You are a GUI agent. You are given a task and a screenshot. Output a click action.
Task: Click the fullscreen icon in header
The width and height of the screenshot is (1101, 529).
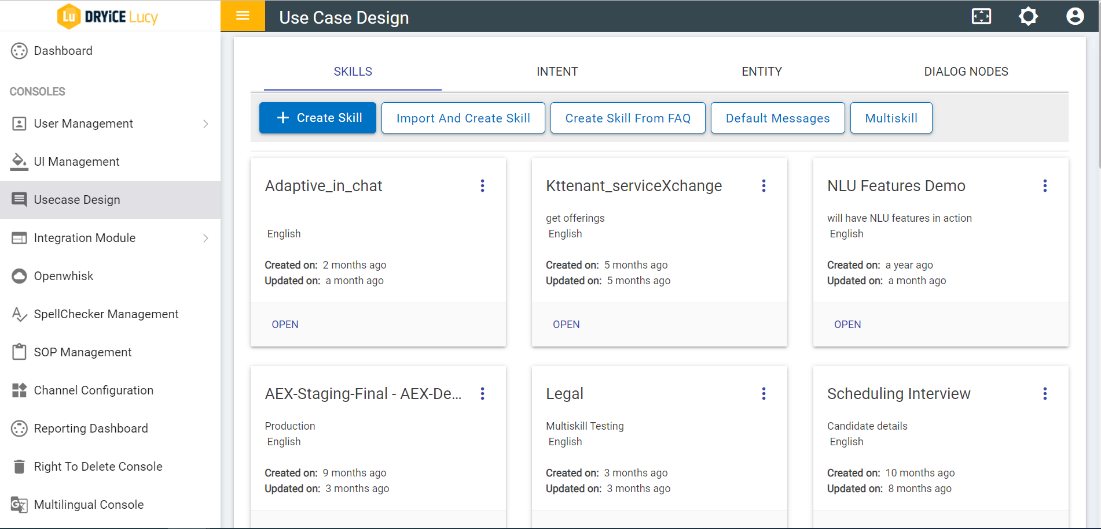pos(981,16)
